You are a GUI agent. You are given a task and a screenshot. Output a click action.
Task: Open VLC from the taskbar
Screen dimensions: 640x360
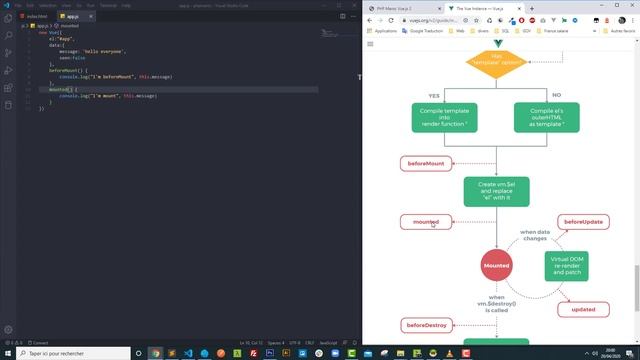tap(449, 353)
